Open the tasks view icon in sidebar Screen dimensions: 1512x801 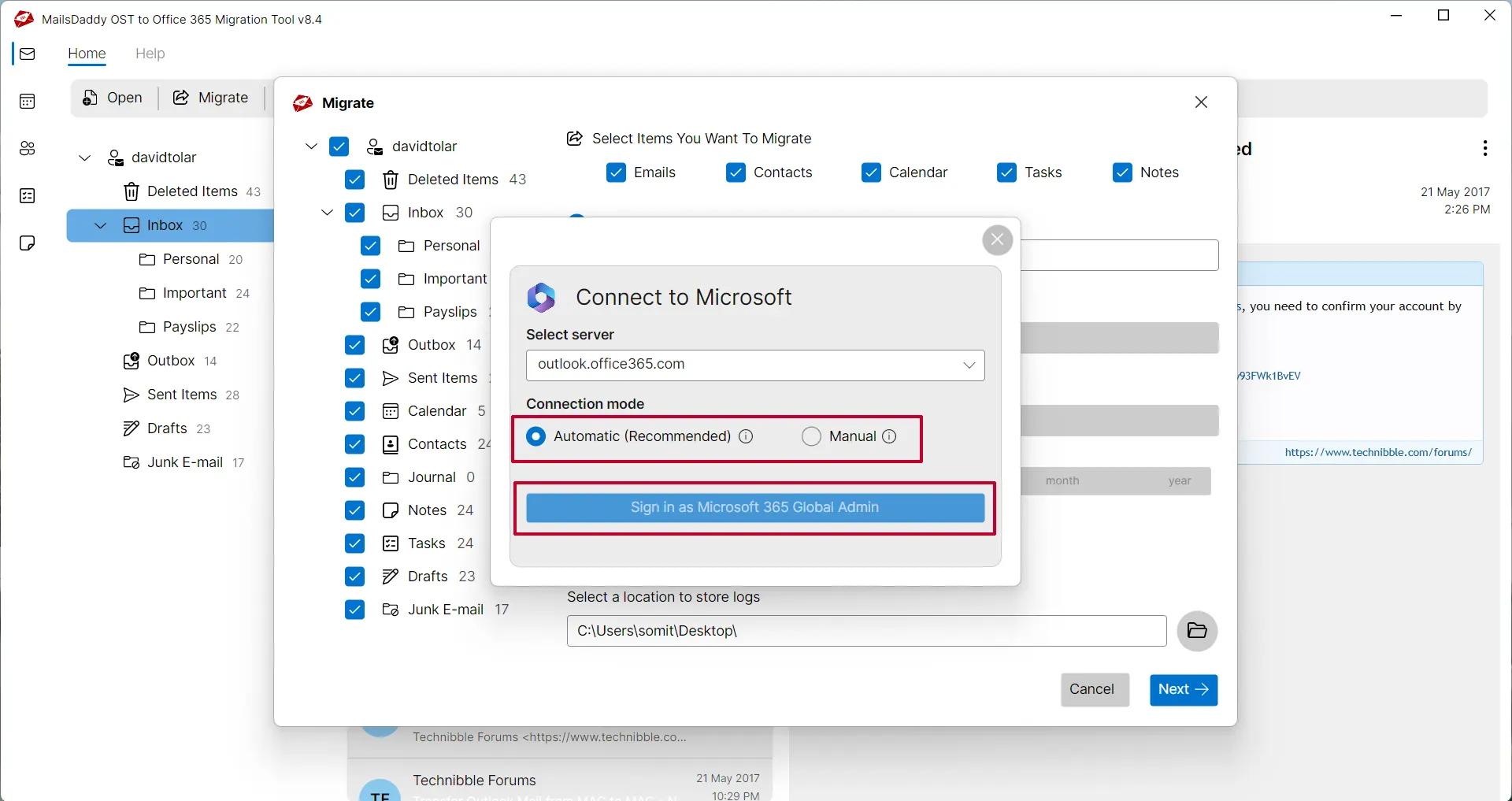coord(28,195)
